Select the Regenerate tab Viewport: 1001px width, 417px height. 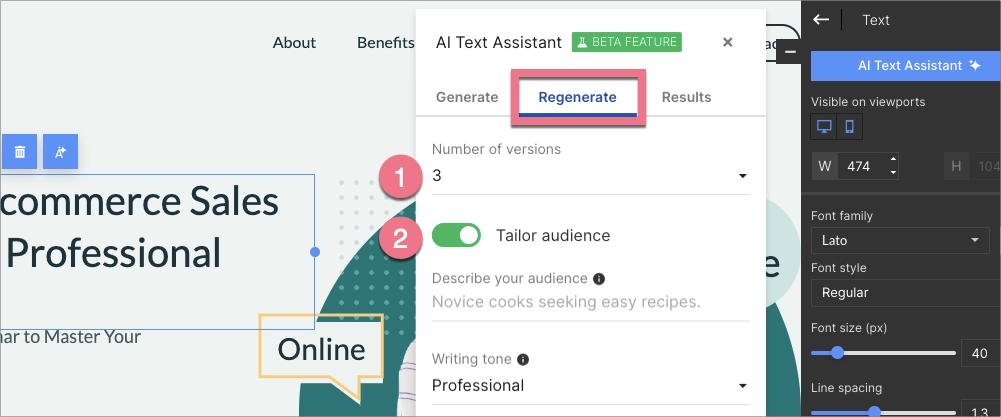pos(577,97)
